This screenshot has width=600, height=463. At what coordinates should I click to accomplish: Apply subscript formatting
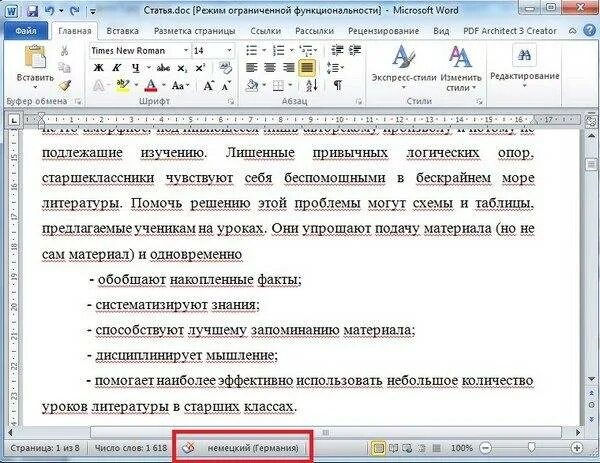pos(182,68)
